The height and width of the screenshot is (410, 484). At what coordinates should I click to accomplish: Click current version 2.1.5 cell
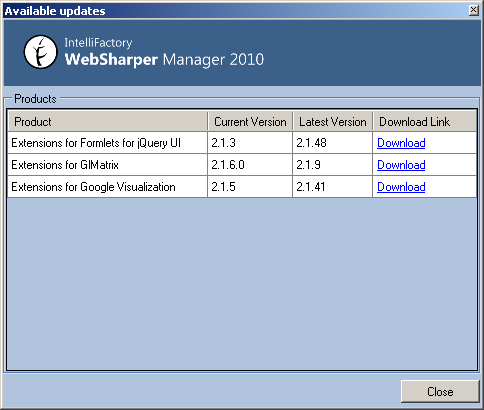click(250, 187)
